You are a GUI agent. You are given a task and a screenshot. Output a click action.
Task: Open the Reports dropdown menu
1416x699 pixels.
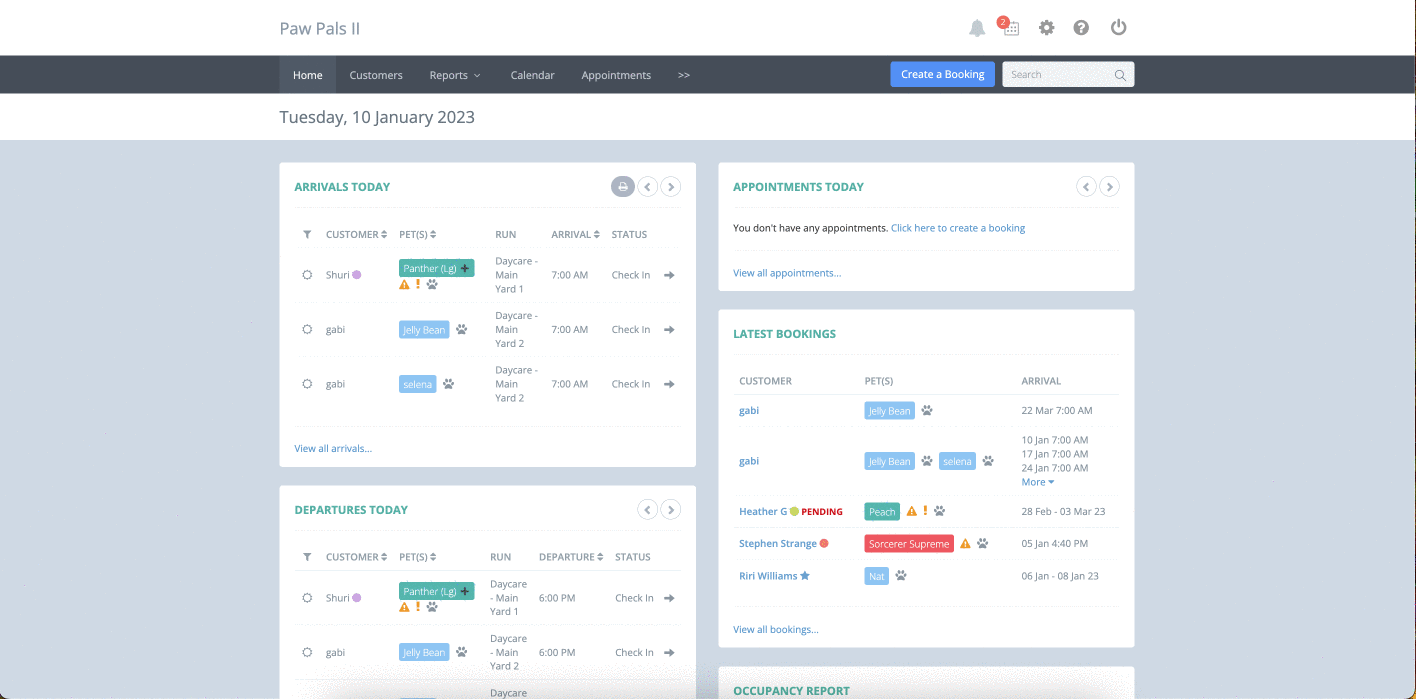coord(455,75)
